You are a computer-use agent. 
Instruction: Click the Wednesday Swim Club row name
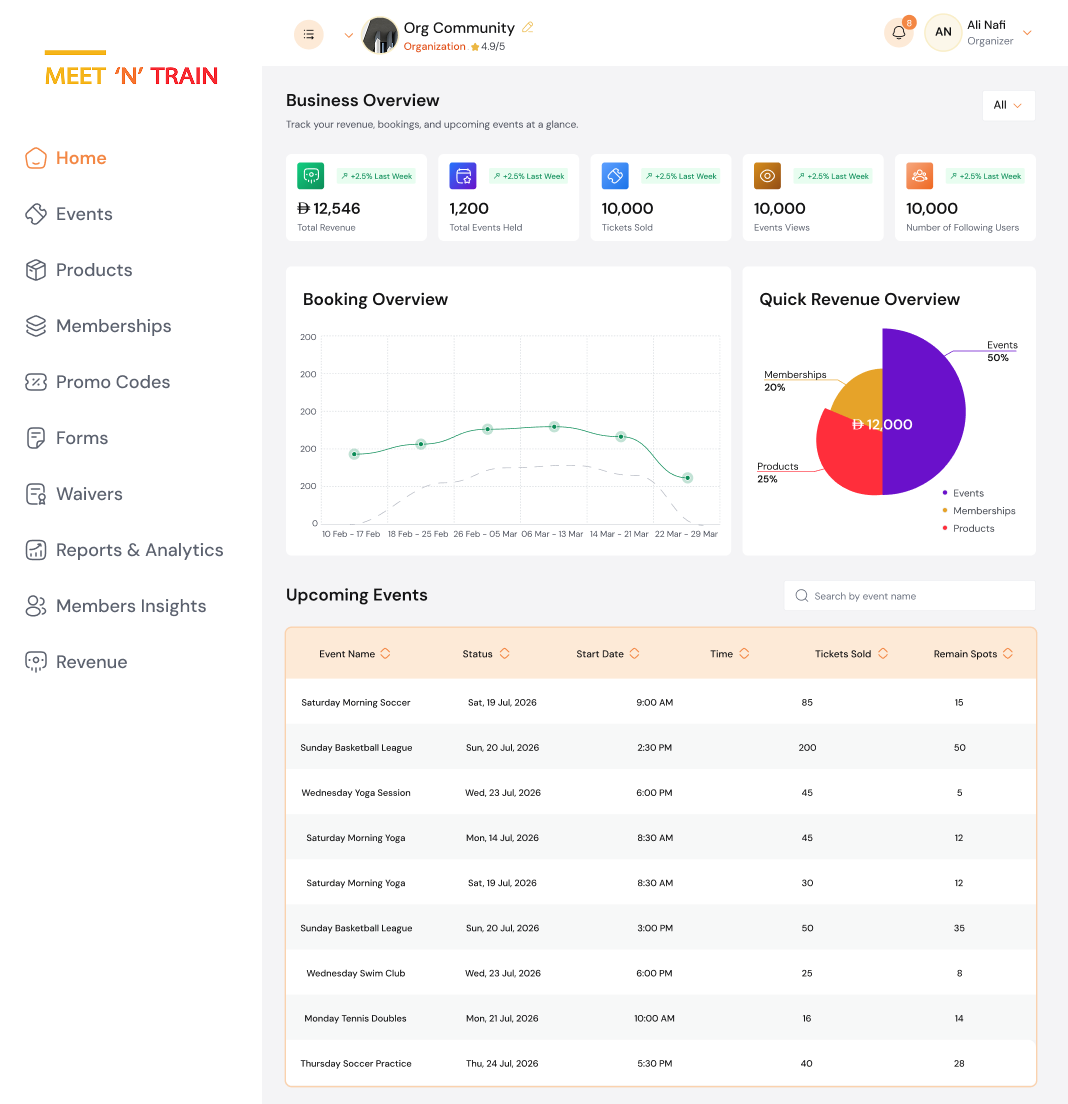[356, 974]
